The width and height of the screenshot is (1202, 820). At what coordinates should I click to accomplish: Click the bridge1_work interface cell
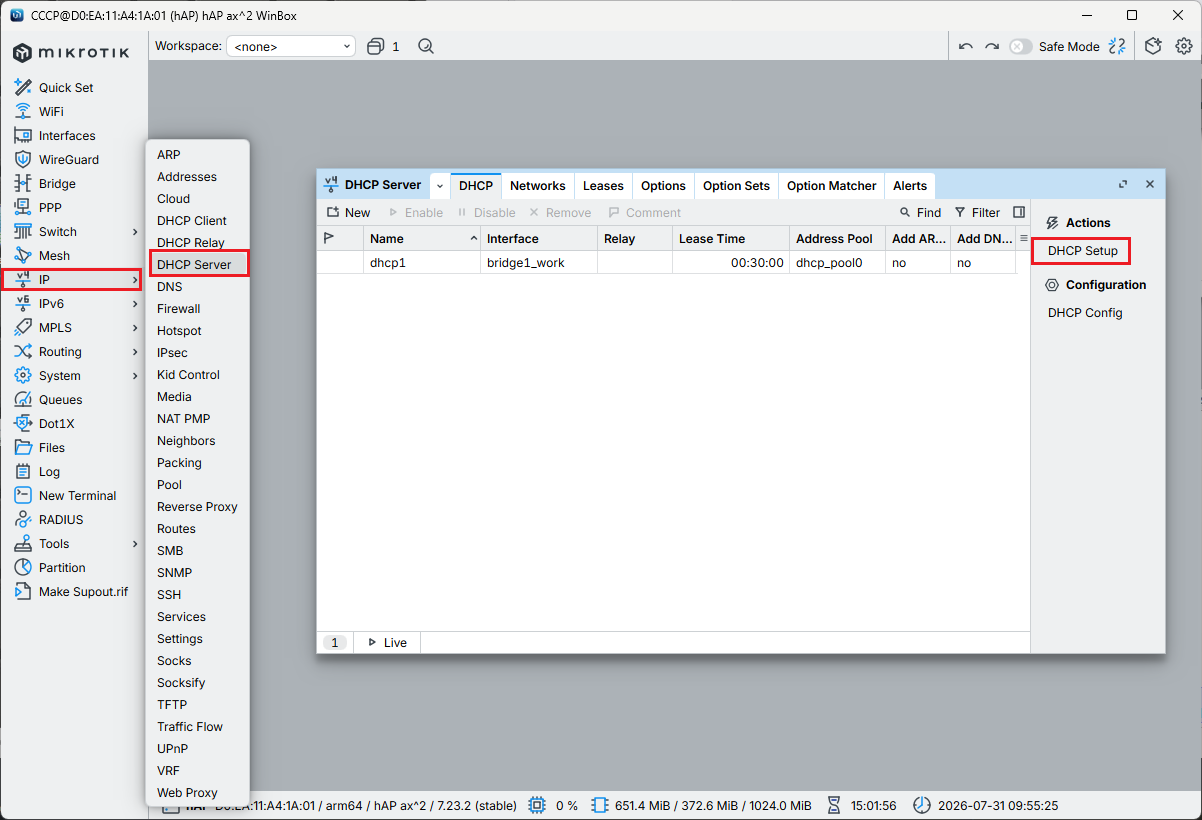[x=539, y=263]
